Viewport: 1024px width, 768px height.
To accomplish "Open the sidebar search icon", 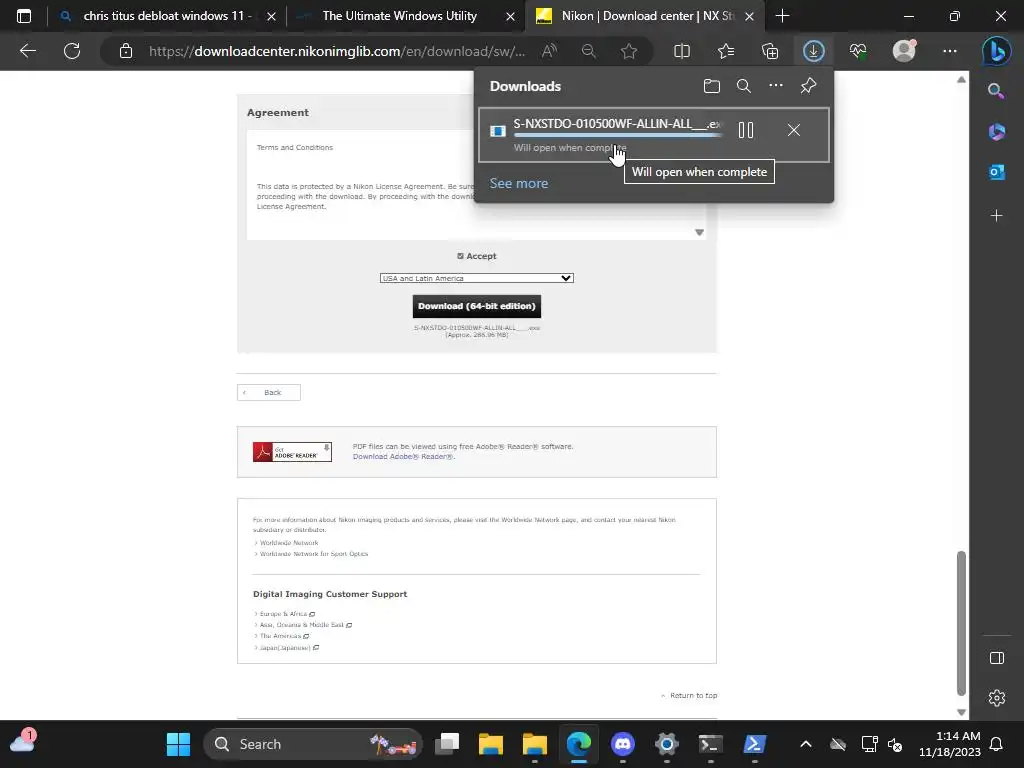I will pyautogui.click(x=997, y=91).
